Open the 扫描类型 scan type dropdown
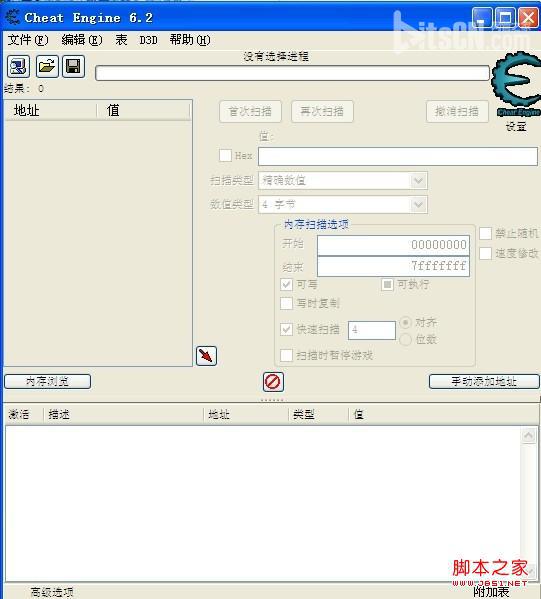Viewport: 541px width, 599px height. coord(343,181)
